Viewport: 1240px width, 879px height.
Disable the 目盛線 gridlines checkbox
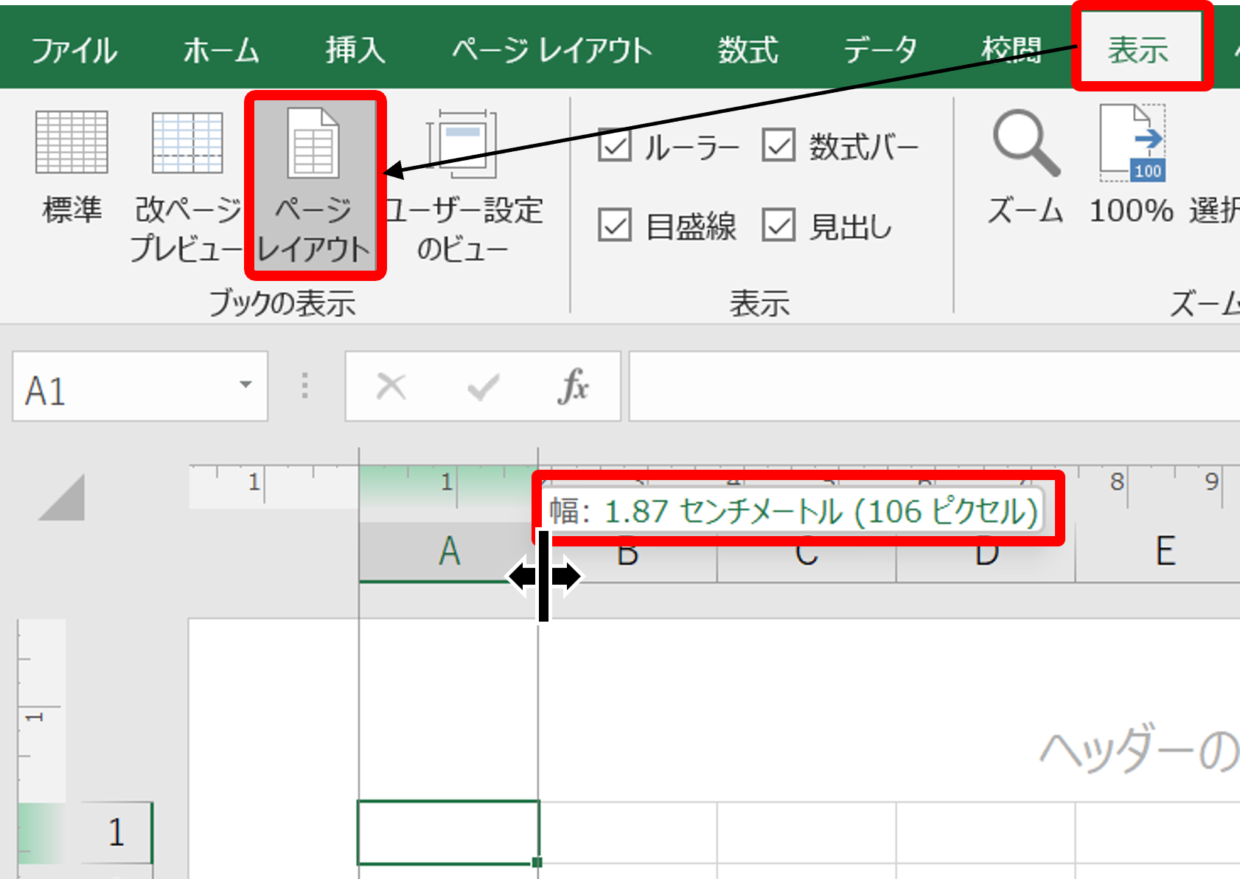pos(615,226)
